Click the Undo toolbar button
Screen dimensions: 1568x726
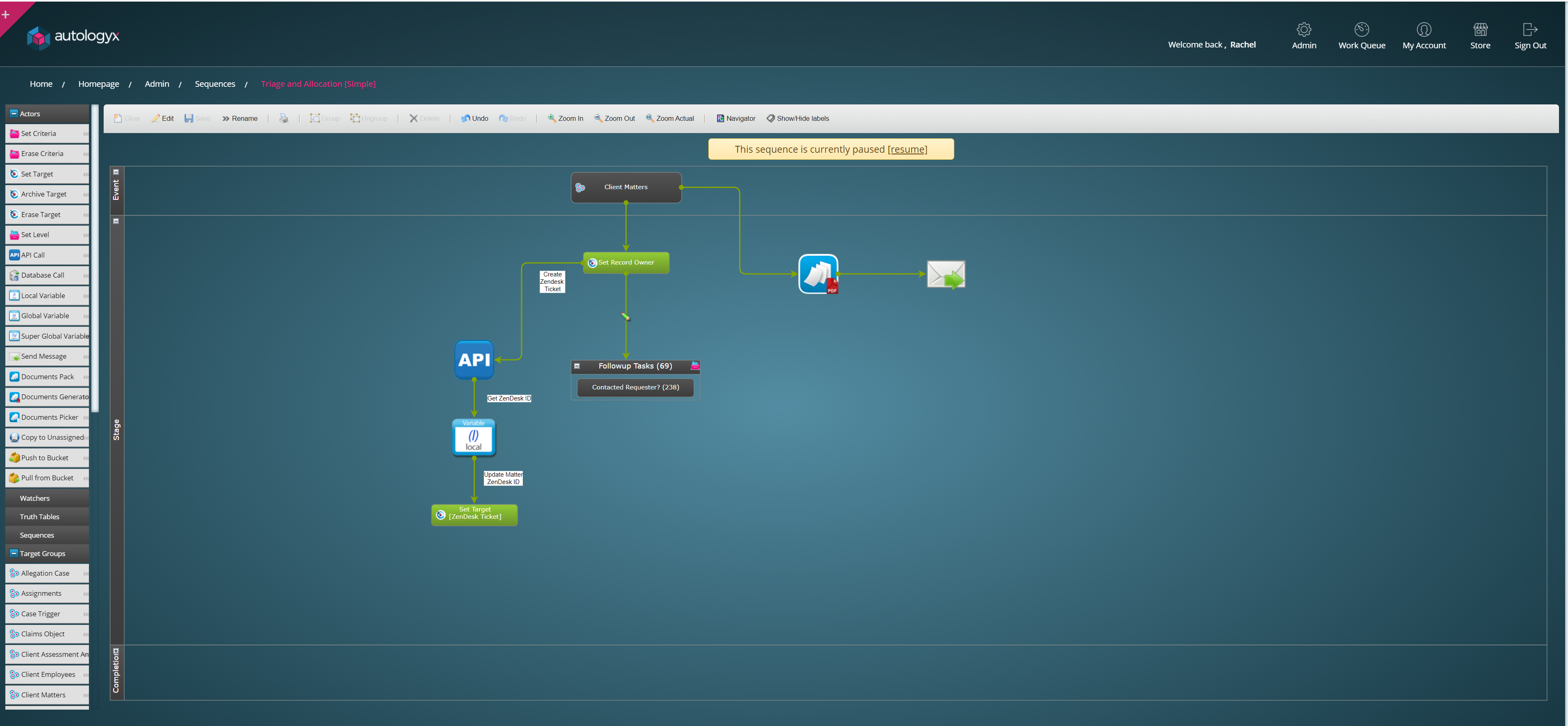click(475, 119)
